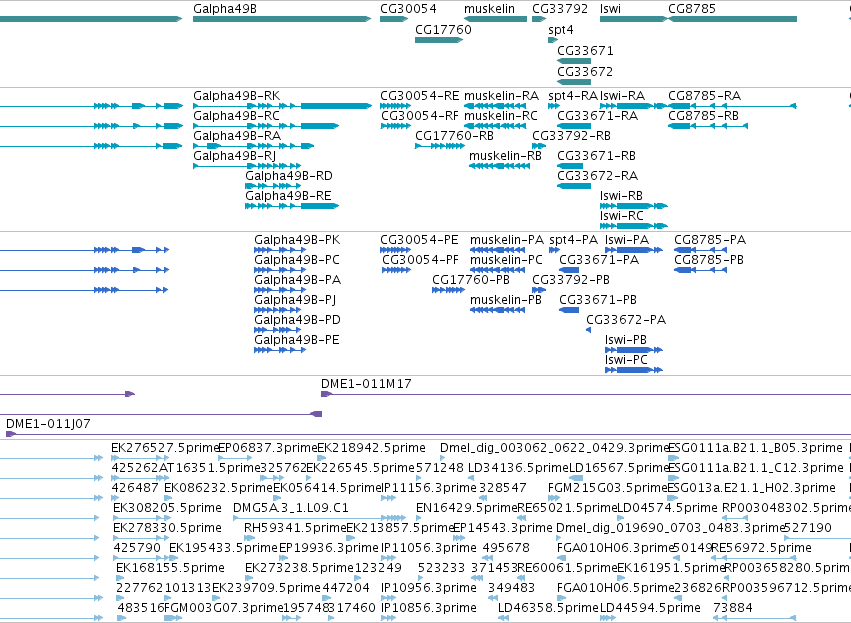Click the Galpha49B-PE protein label
This screenshot has width=851, height=623.
click(297, 340)
